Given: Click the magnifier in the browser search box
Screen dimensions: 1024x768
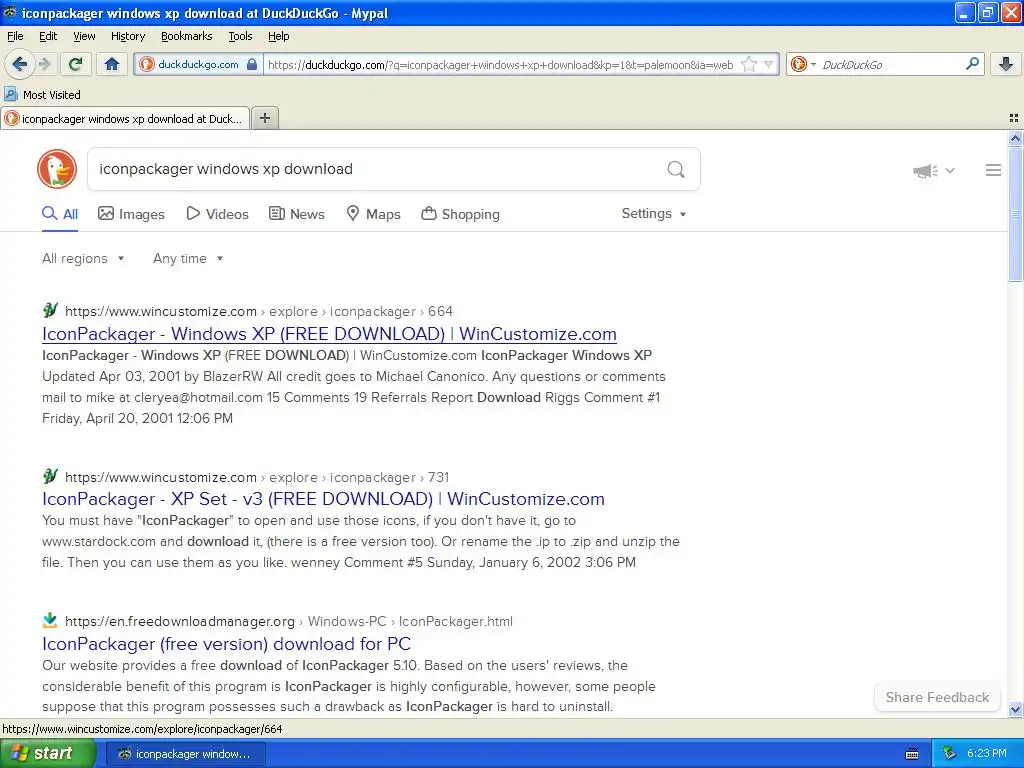Looking at the screenshot, I should 972,64.
